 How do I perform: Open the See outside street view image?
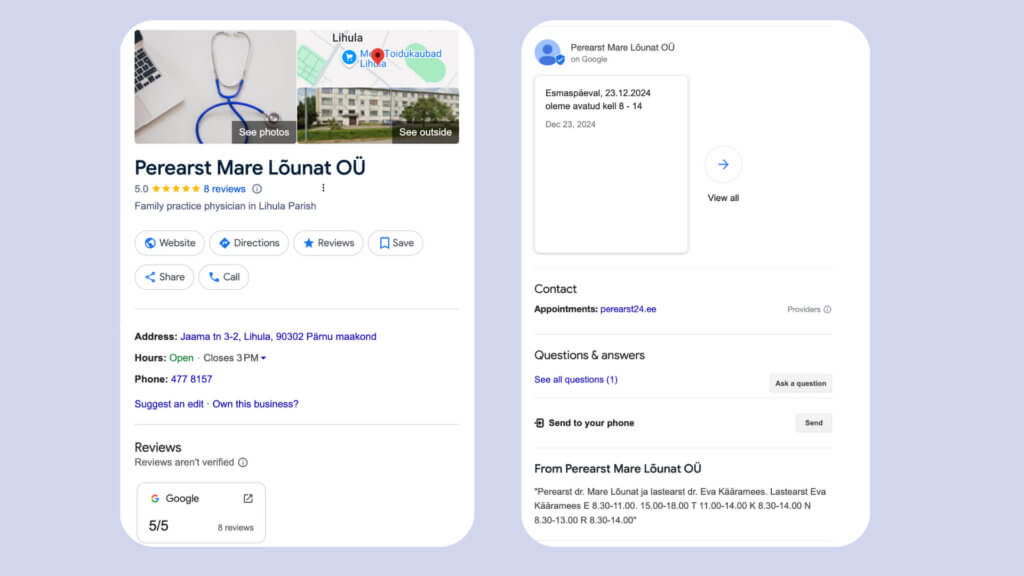(x=378, y=116)
